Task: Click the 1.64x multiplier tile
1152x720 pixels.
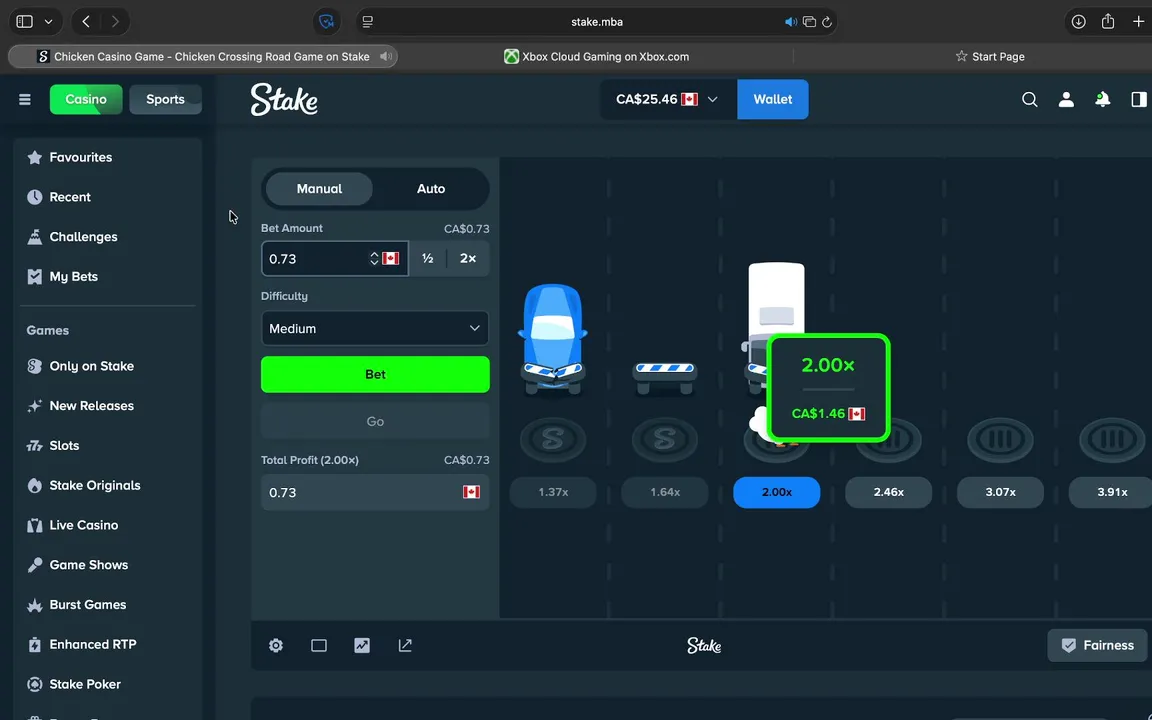Action: tap(665, 492)
